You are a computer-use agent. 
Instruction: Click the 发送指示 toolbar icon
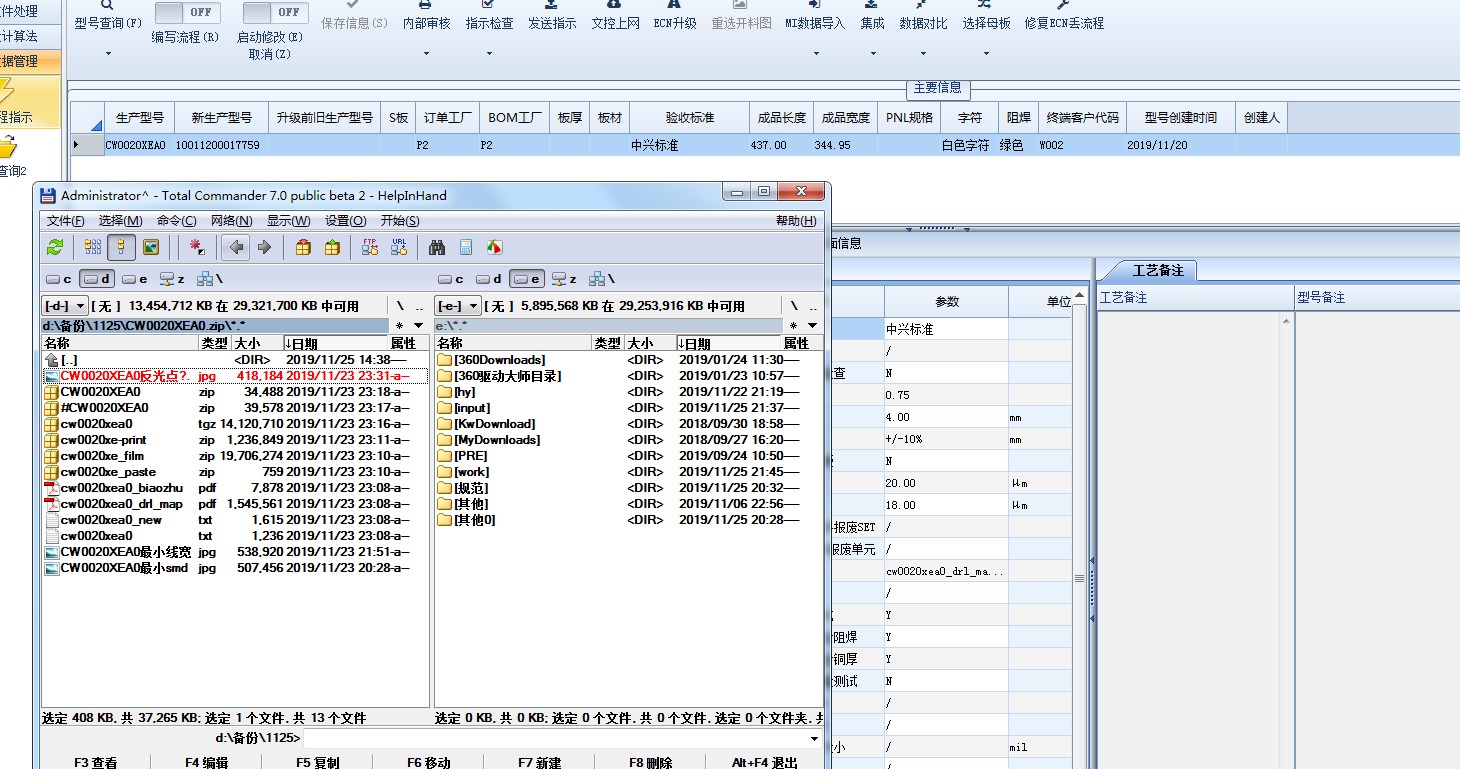click(552, 16)
